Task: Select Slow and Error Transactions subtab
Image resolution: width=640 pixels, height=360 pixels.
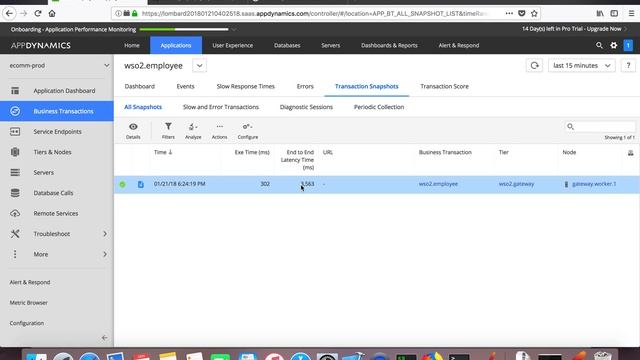Action: click(x=221, y=107)
